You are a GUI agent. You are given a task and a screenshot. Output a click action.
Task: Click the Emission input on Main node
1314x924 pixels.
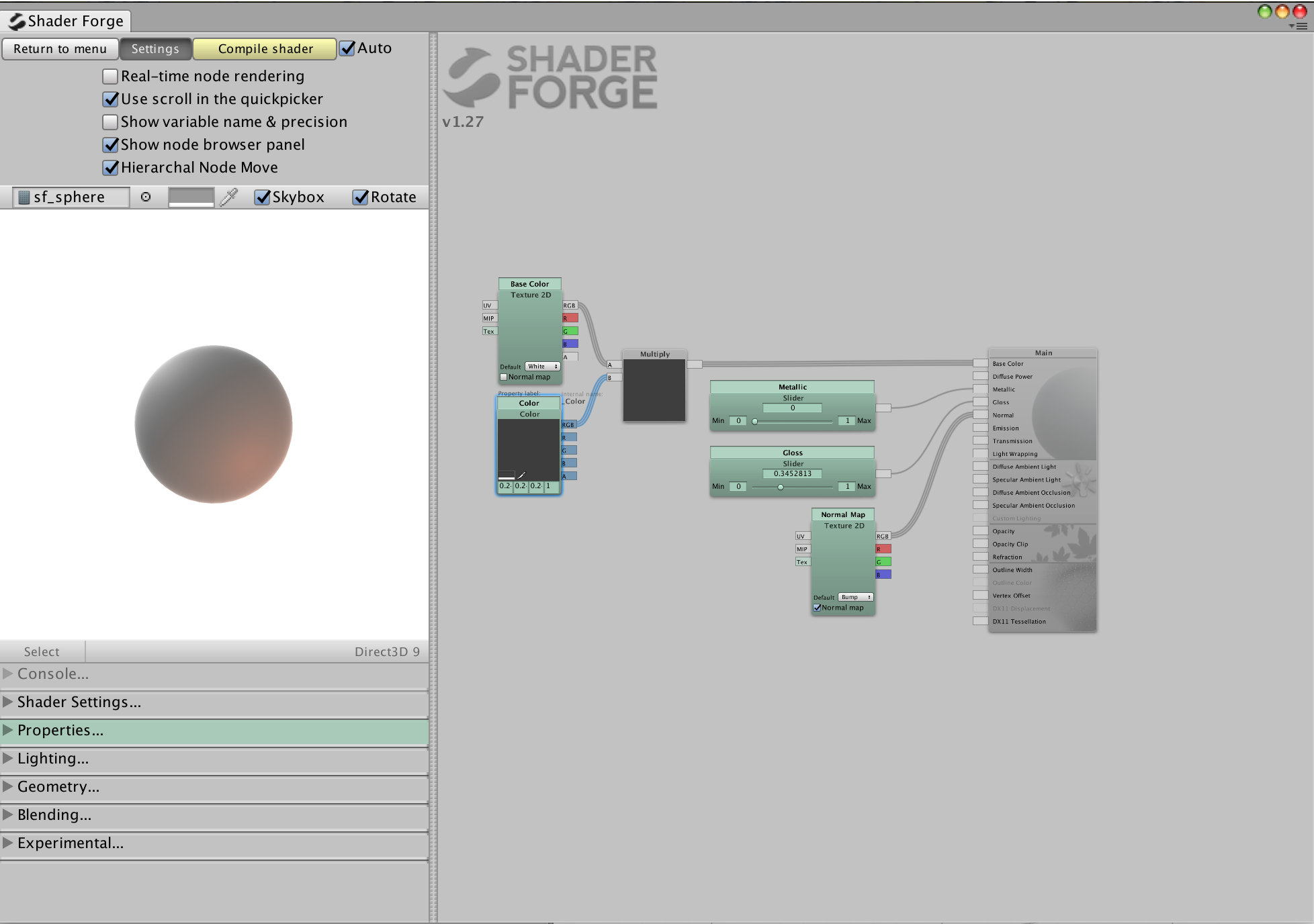(981, 428)
